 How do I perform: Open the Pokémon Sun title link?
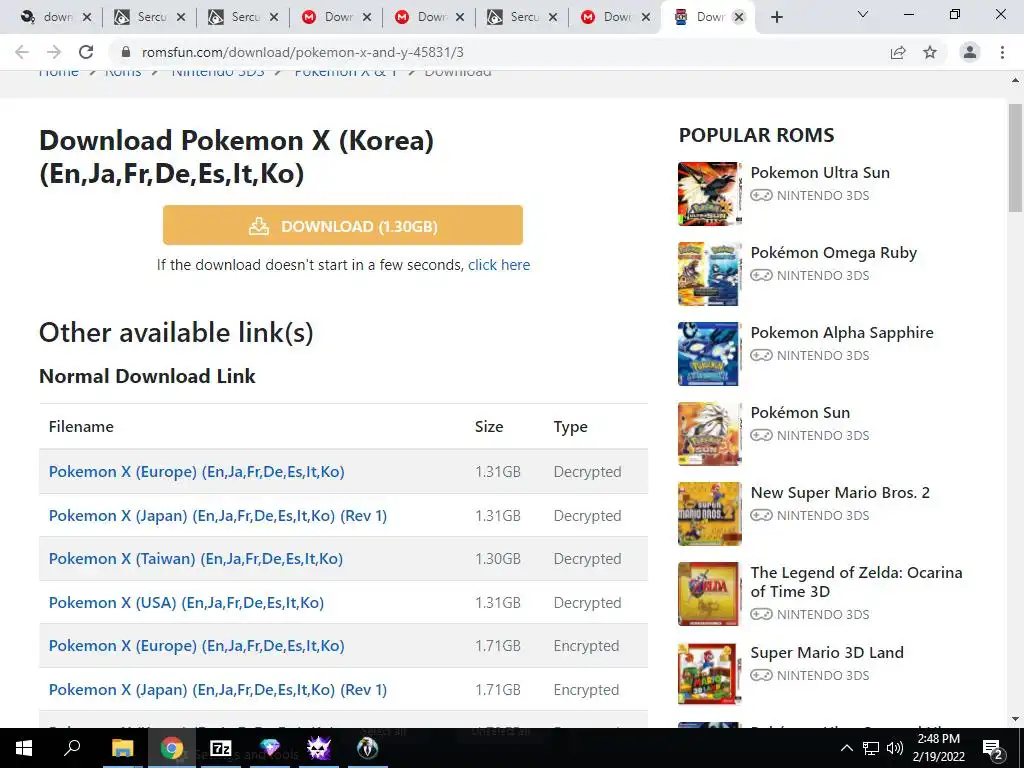click(x=801, y=413)
